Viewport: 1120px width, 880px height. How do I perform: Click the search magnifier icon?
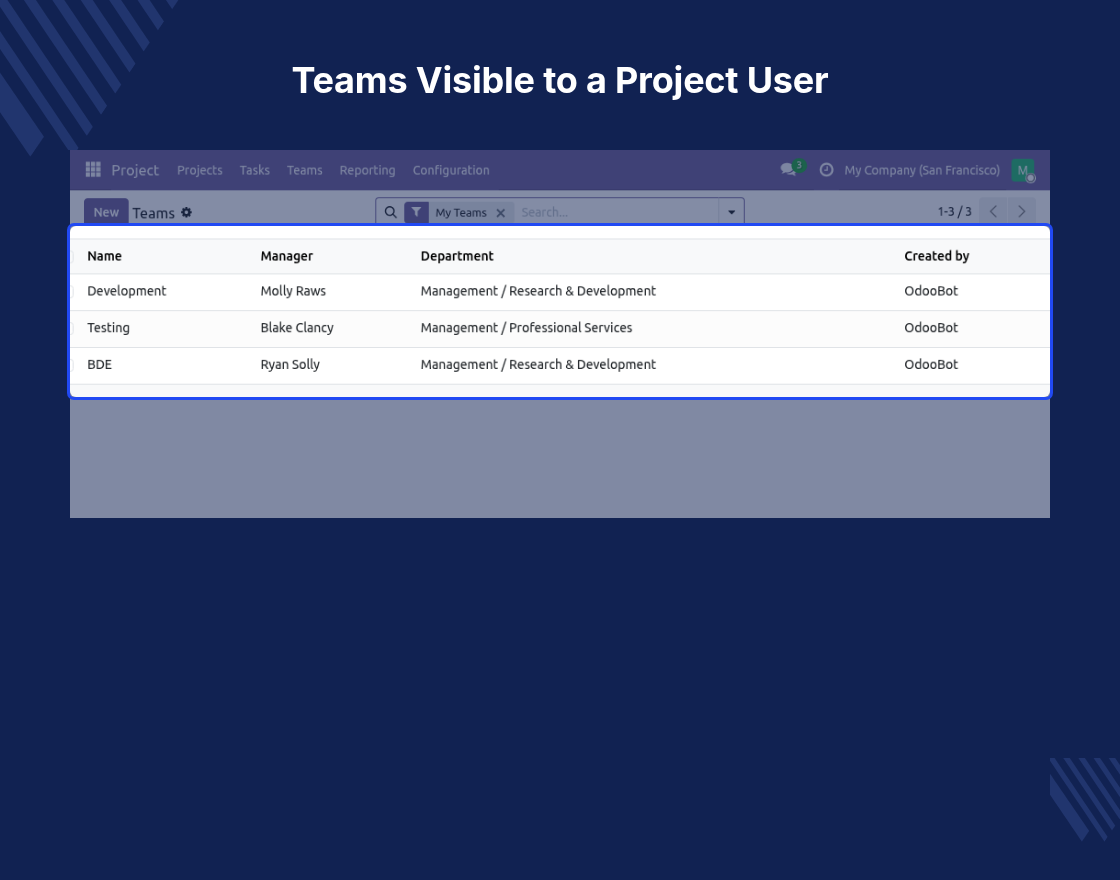click(391, 212)
